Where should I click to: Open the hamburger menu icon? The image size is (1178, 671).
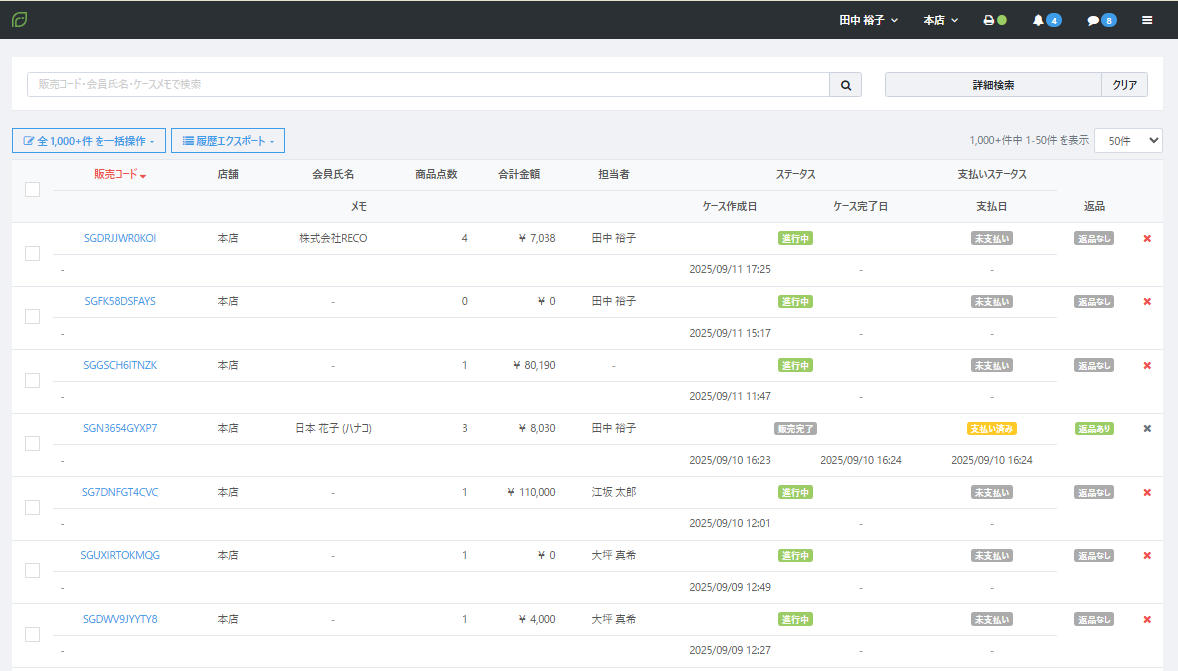(1147, 20)
